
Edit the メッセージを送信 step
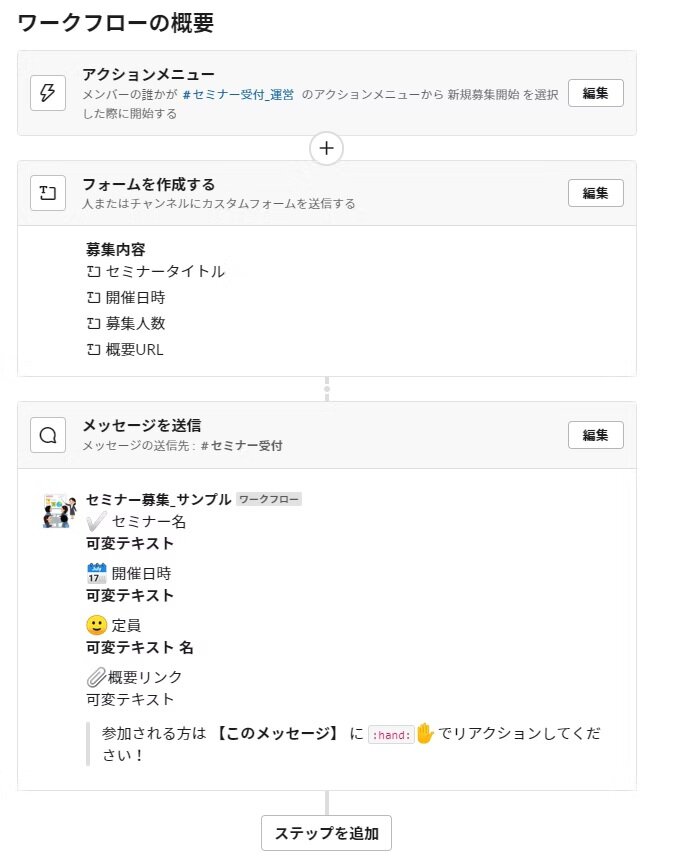click(x=595, y=435)
